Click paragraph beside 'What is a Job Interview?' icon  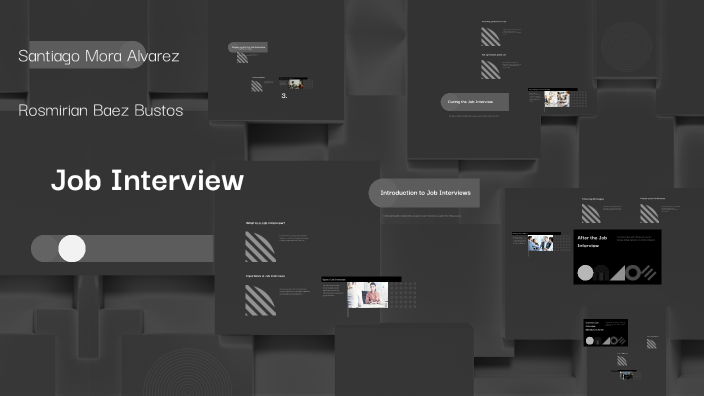pos(294,238)
